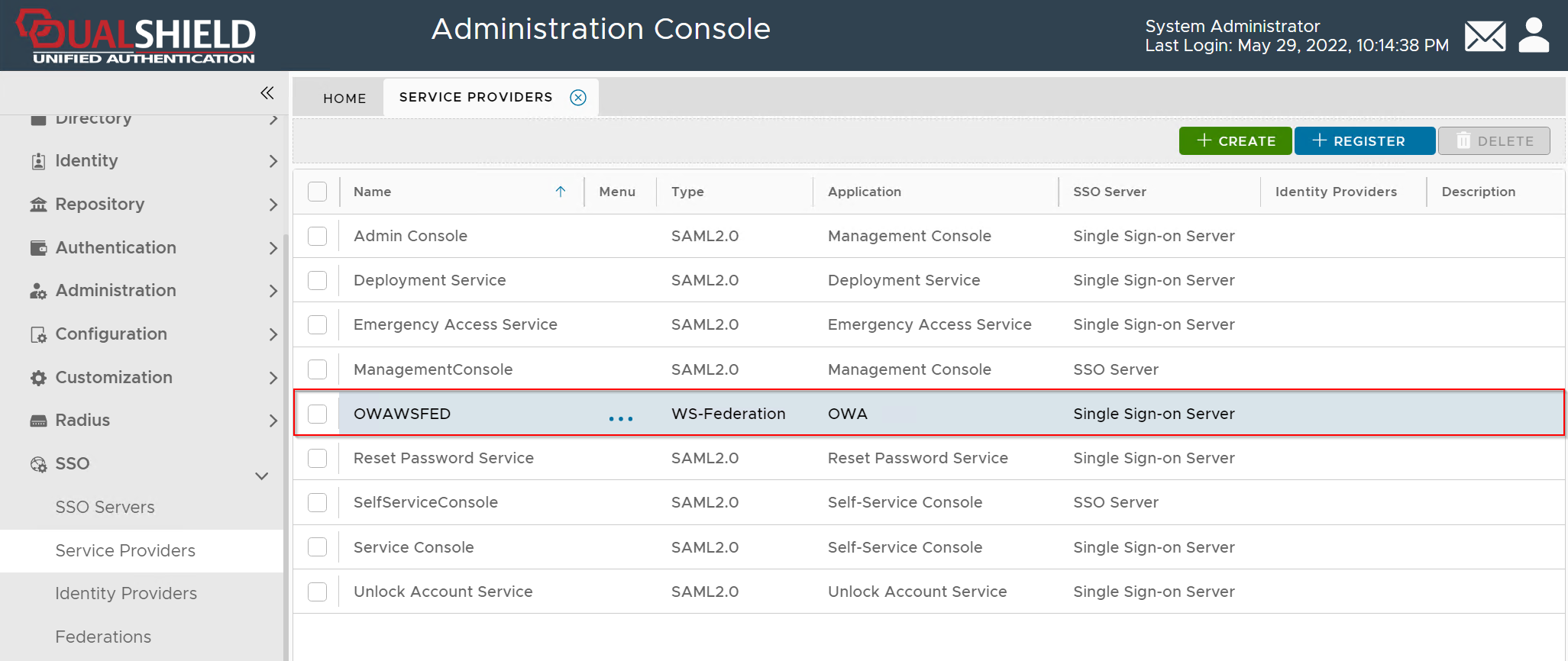This screenshot has height=661, width=1568.
Task: Click the Customization gear icon
Action: 38,378
